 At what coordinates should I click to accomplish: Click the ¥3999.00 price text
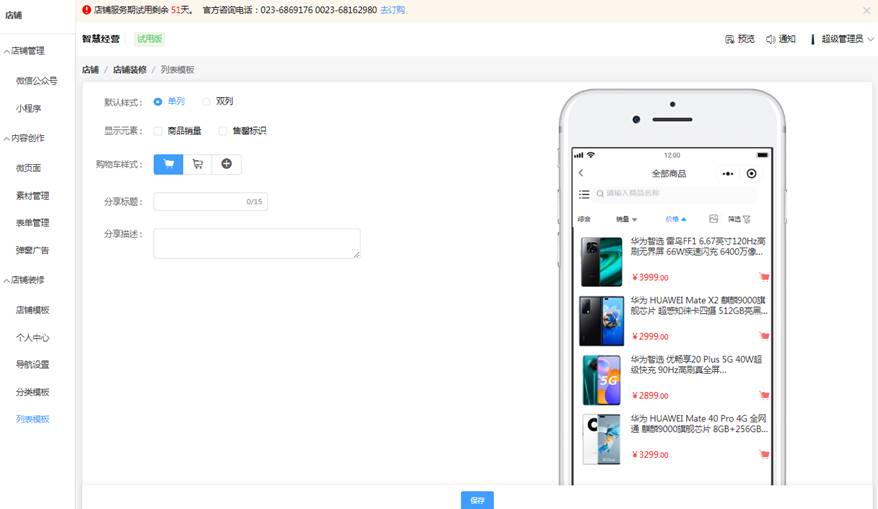click(650, 277)
